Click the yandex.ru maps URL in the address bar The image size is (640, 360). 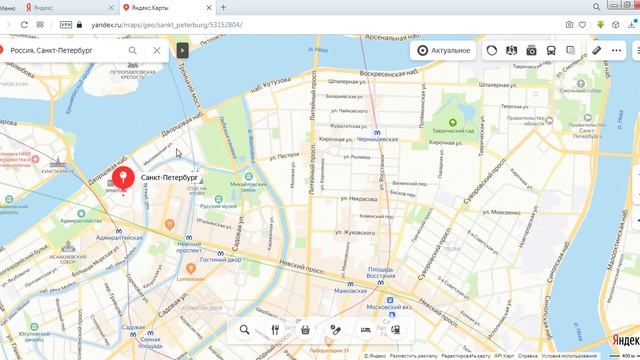coord(167,25)
